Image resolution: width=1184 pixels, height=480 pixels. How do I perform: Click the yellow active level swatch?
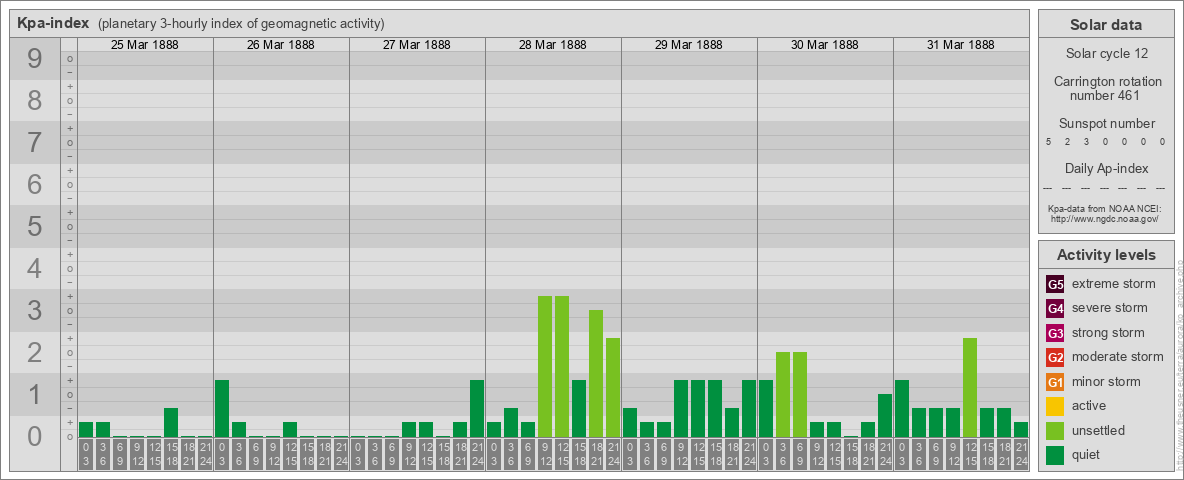pyautogui.click(x=1055, y=406)
